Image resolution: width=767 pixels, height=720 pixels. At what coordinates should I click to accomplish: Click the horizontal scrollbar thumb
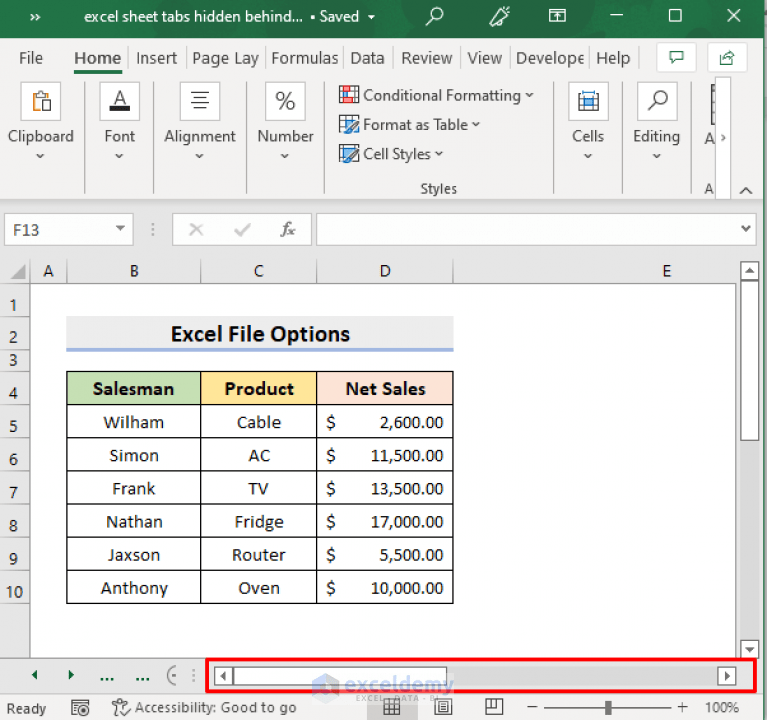(340, 676)
